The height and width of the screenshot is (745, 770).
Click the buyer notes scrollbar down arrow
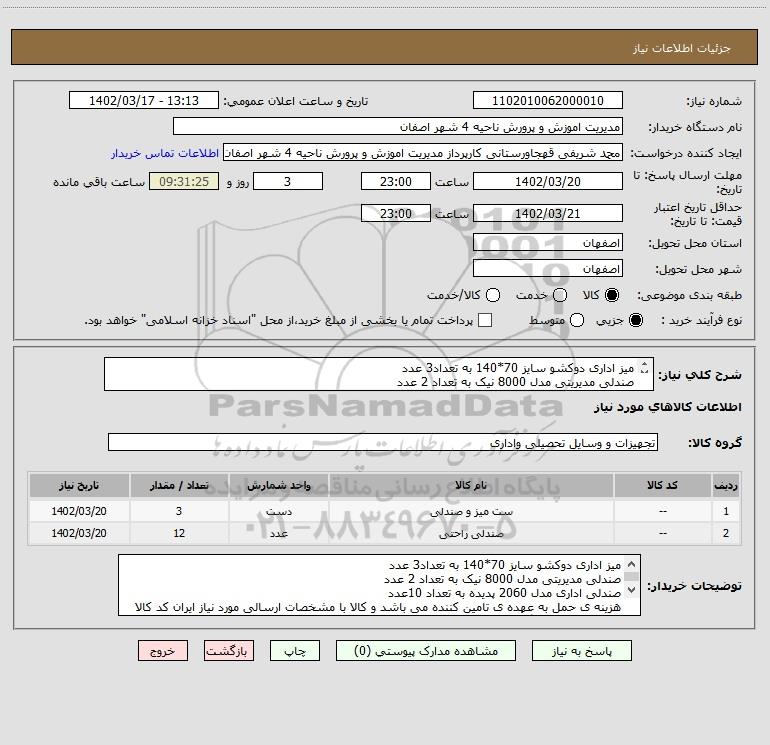632,590
